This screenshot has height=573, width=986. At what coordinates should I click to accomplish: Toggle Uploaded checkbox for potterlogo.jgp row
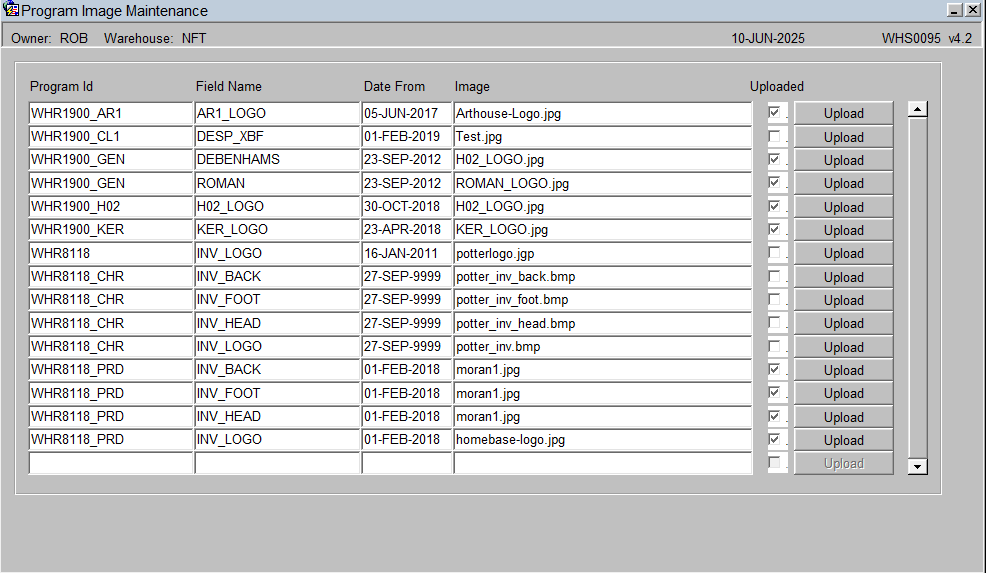click(x=774, y=253)
